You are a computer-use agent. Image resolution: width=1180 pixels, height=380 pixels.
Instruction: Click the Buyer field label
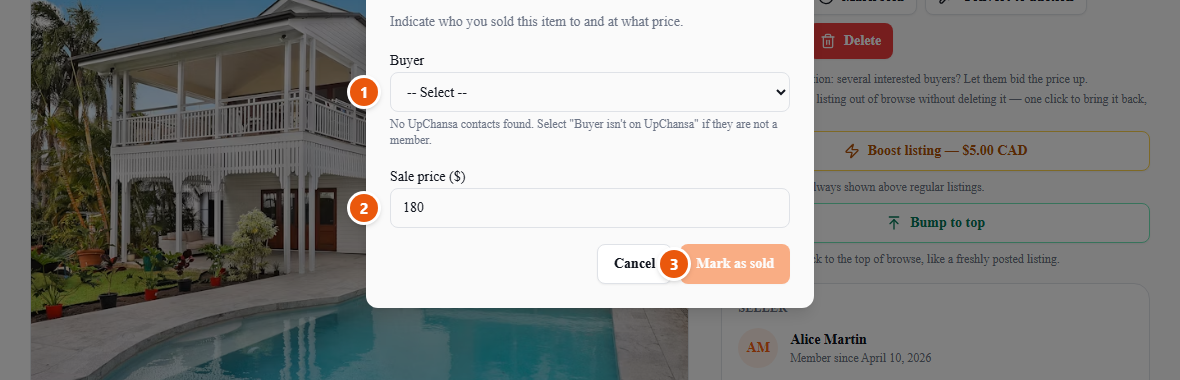pos(407,60)
